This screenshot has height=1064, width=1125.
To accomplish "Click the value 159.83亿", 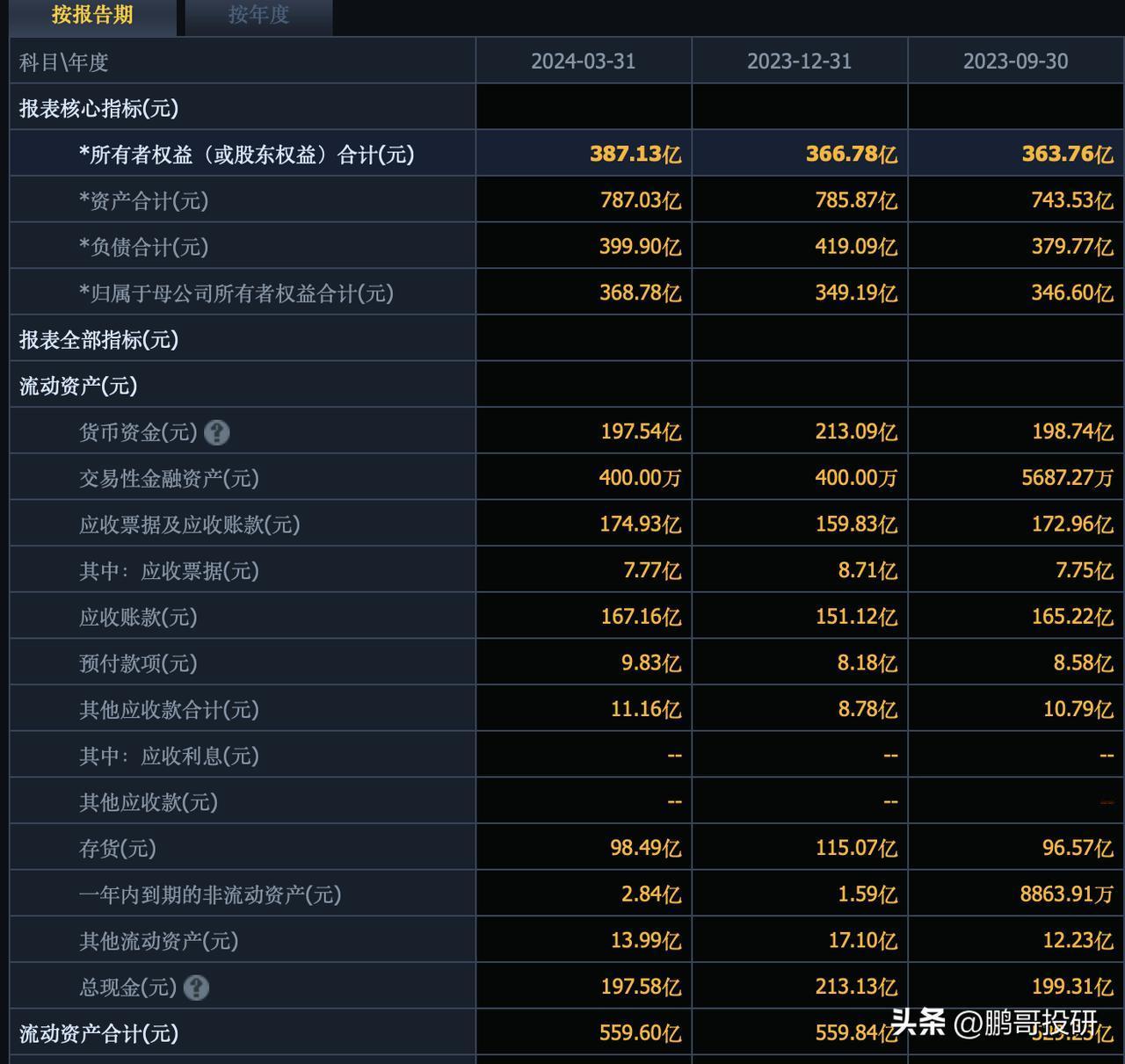I will click(856, 524).
